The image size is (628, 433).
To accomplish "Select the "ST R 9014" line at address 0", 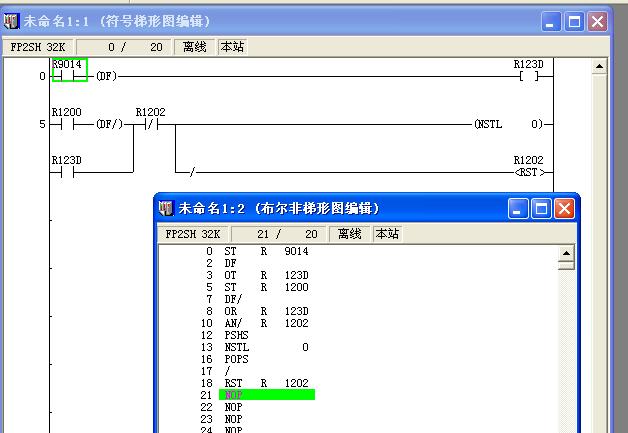I will [265, 251].
